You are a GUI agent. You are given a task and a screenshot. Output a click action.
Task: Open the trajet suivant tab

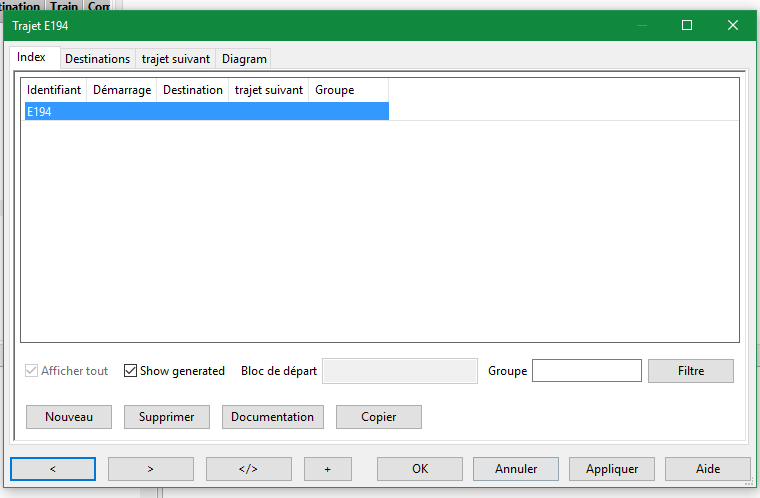coord(175,59)
